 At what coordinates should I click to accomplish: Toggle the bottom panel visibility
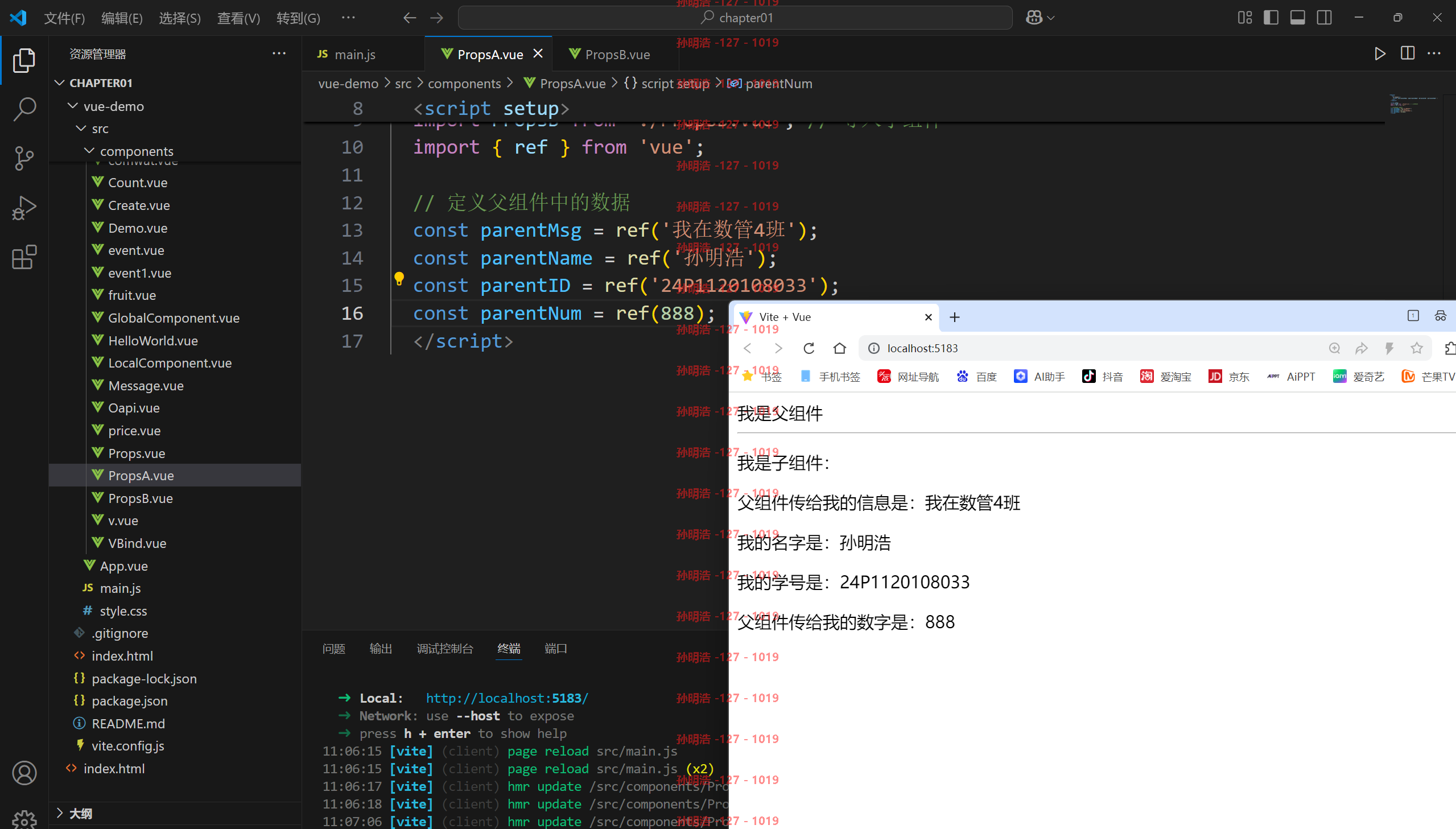point(1298,18)
